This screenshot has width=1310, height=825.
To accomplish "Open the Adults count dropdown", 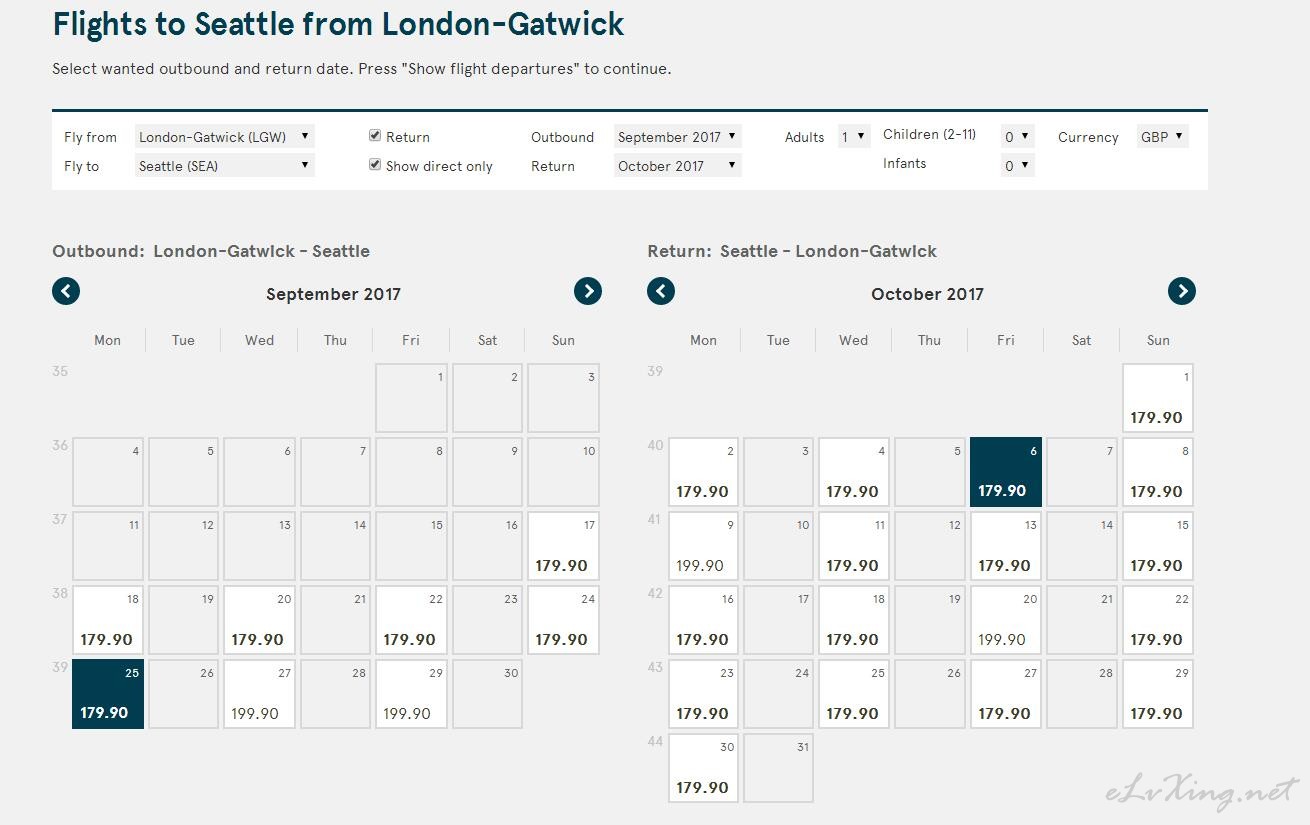I will [x=854, y=137].
